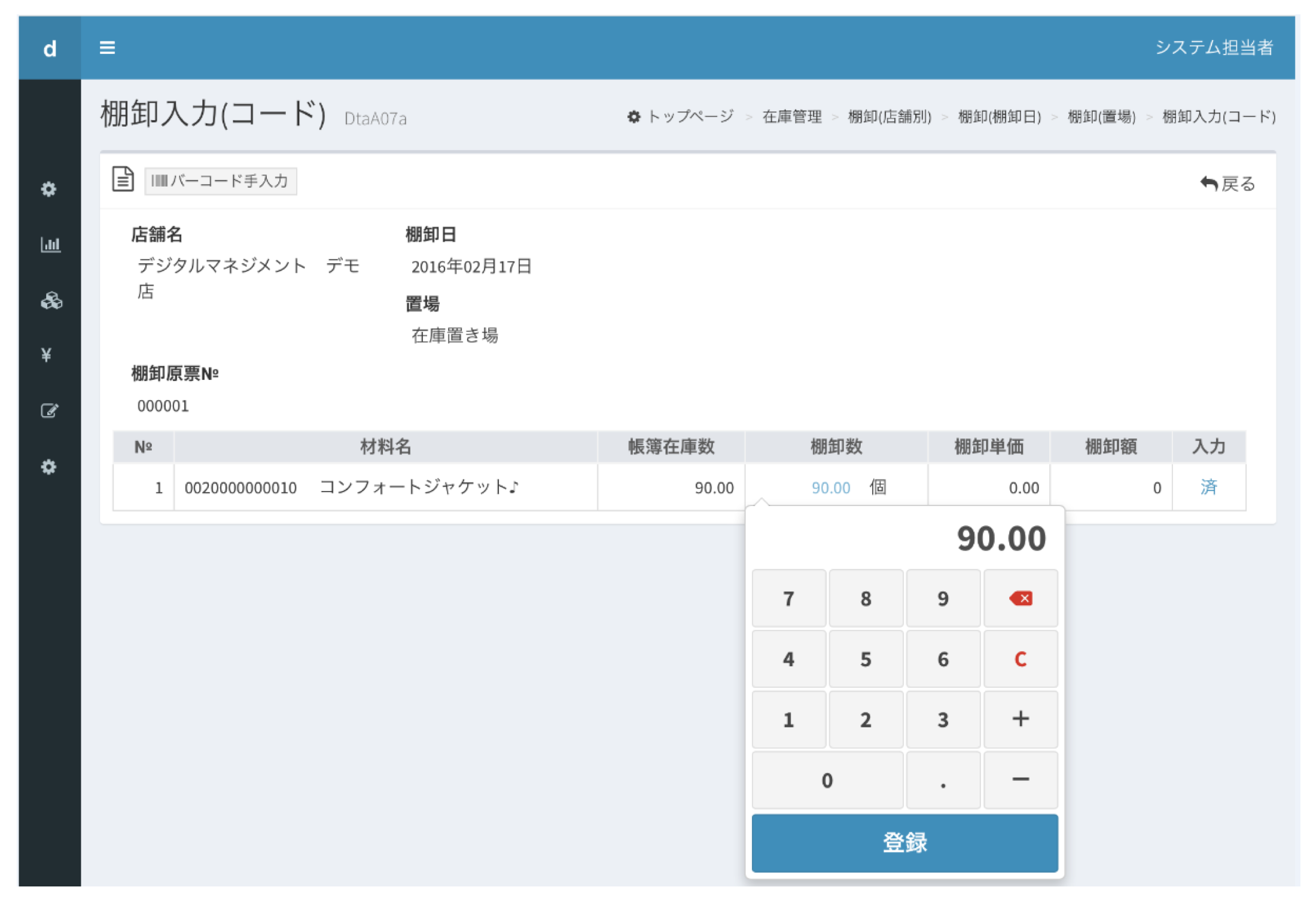1316x902 pixels.
Task: Tap keypad digit 3
Action: point(943,720)
